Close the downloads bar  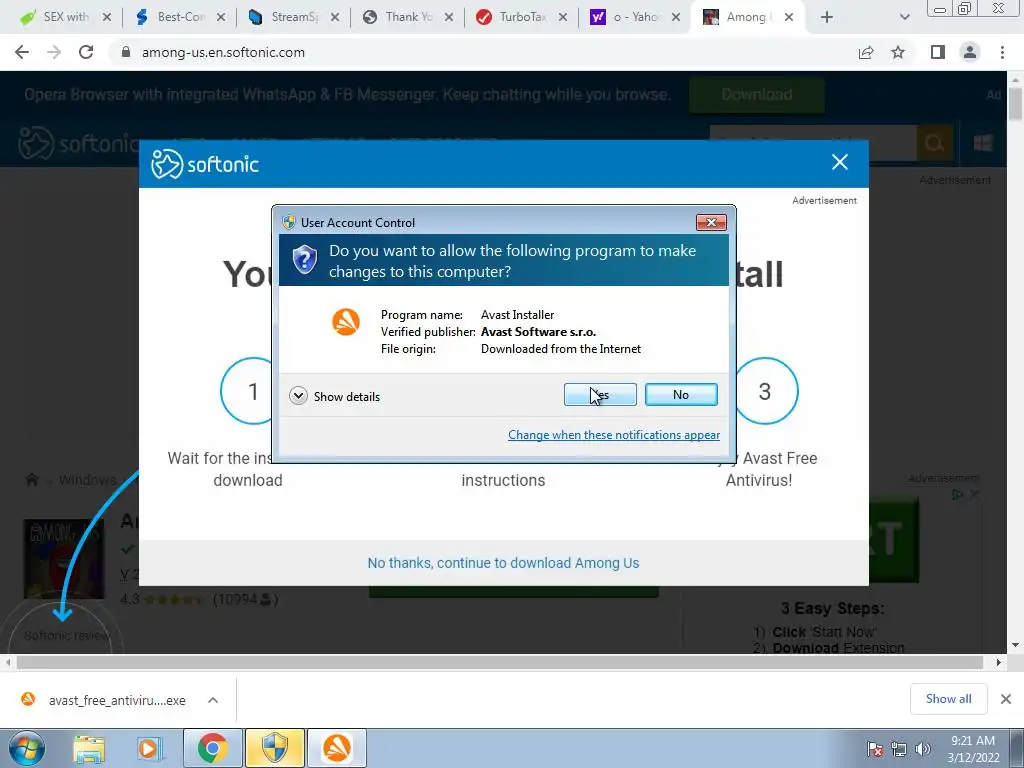click(1006, 699)
